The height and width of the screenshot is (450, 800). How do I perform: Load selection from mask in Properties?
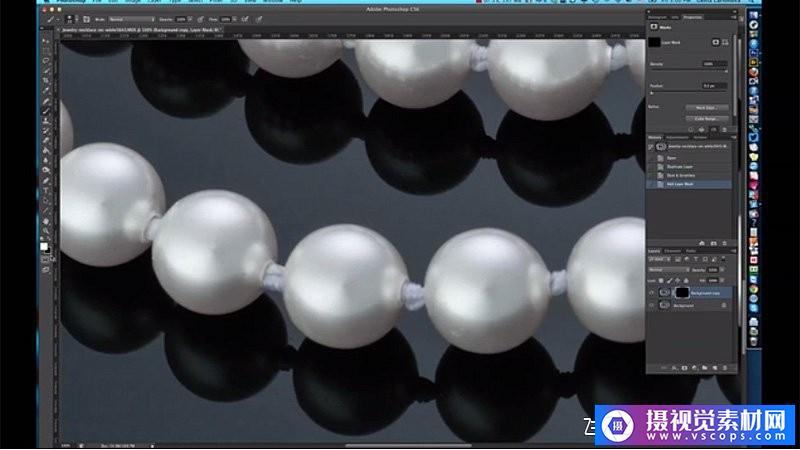(x=691, y=130)
